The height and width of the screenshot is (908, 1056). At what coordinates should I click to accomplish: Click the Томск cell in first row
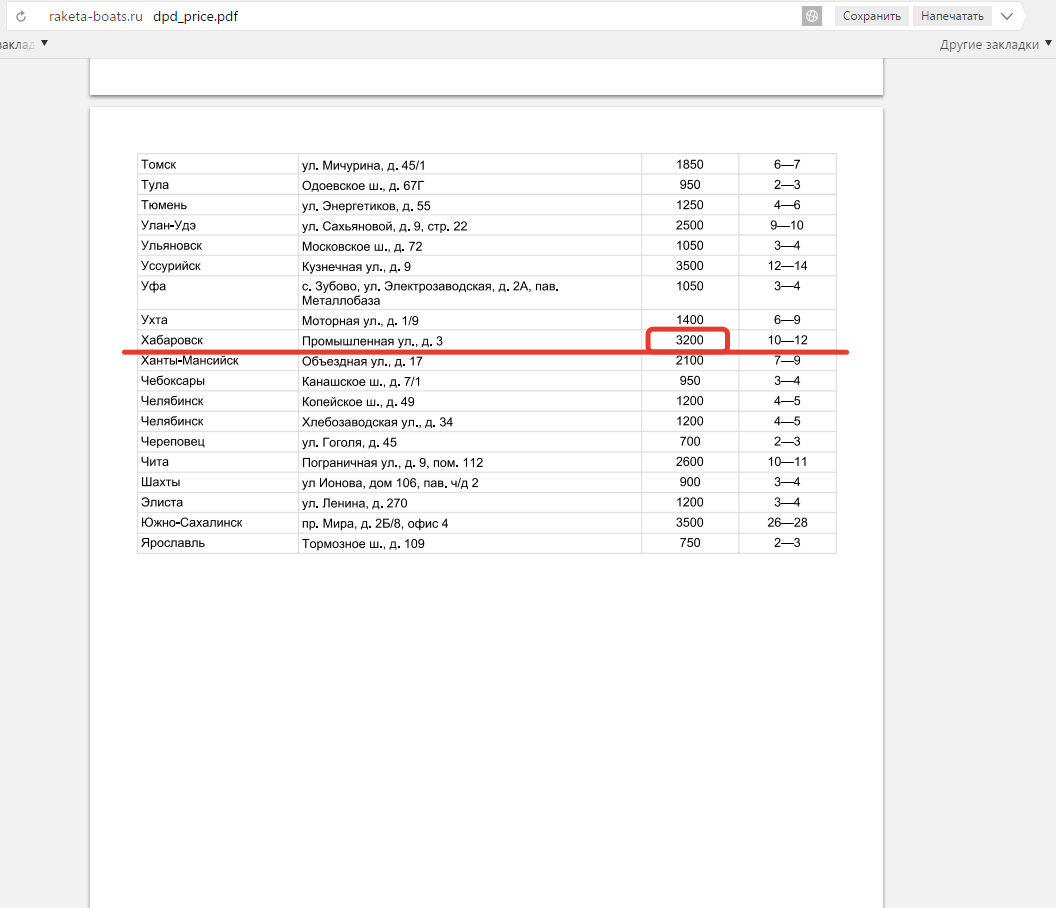tap(159, 164)
